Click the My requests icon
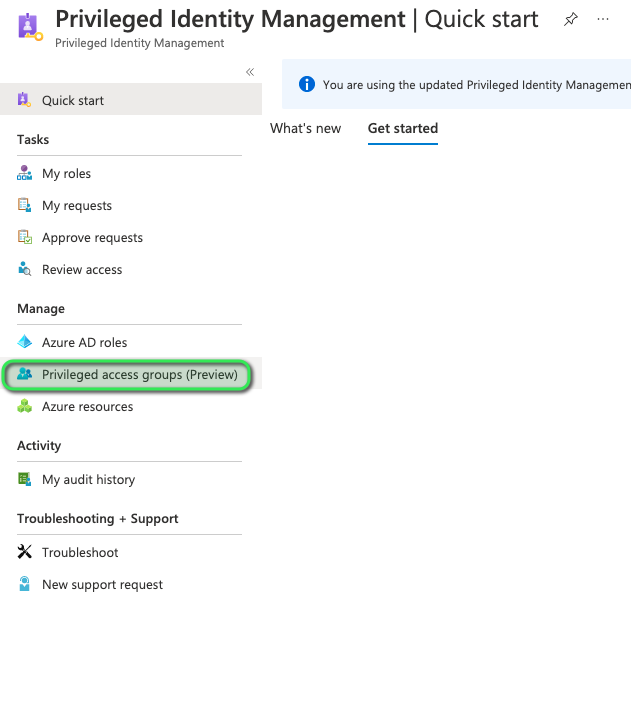631x703 pixels. [x=24, y=205]
